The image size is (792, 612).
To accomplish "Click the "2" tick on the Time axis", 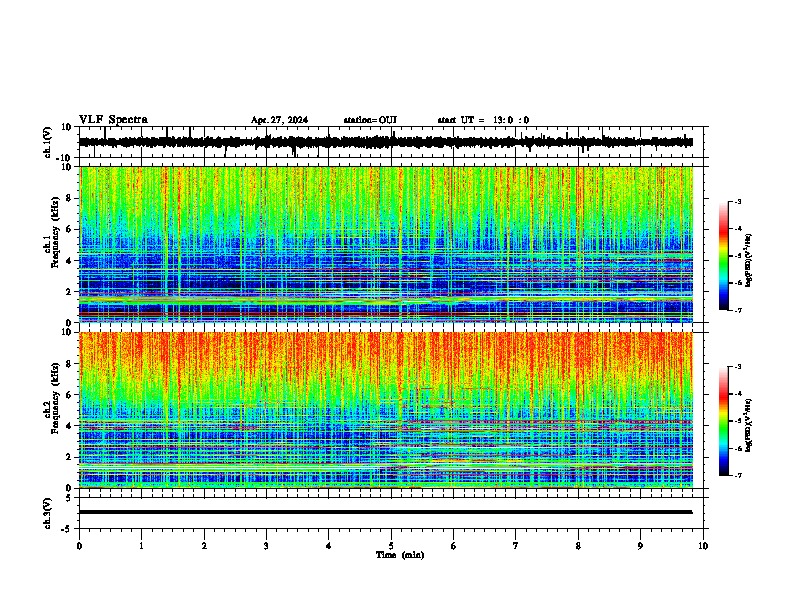I will [204, 546].
